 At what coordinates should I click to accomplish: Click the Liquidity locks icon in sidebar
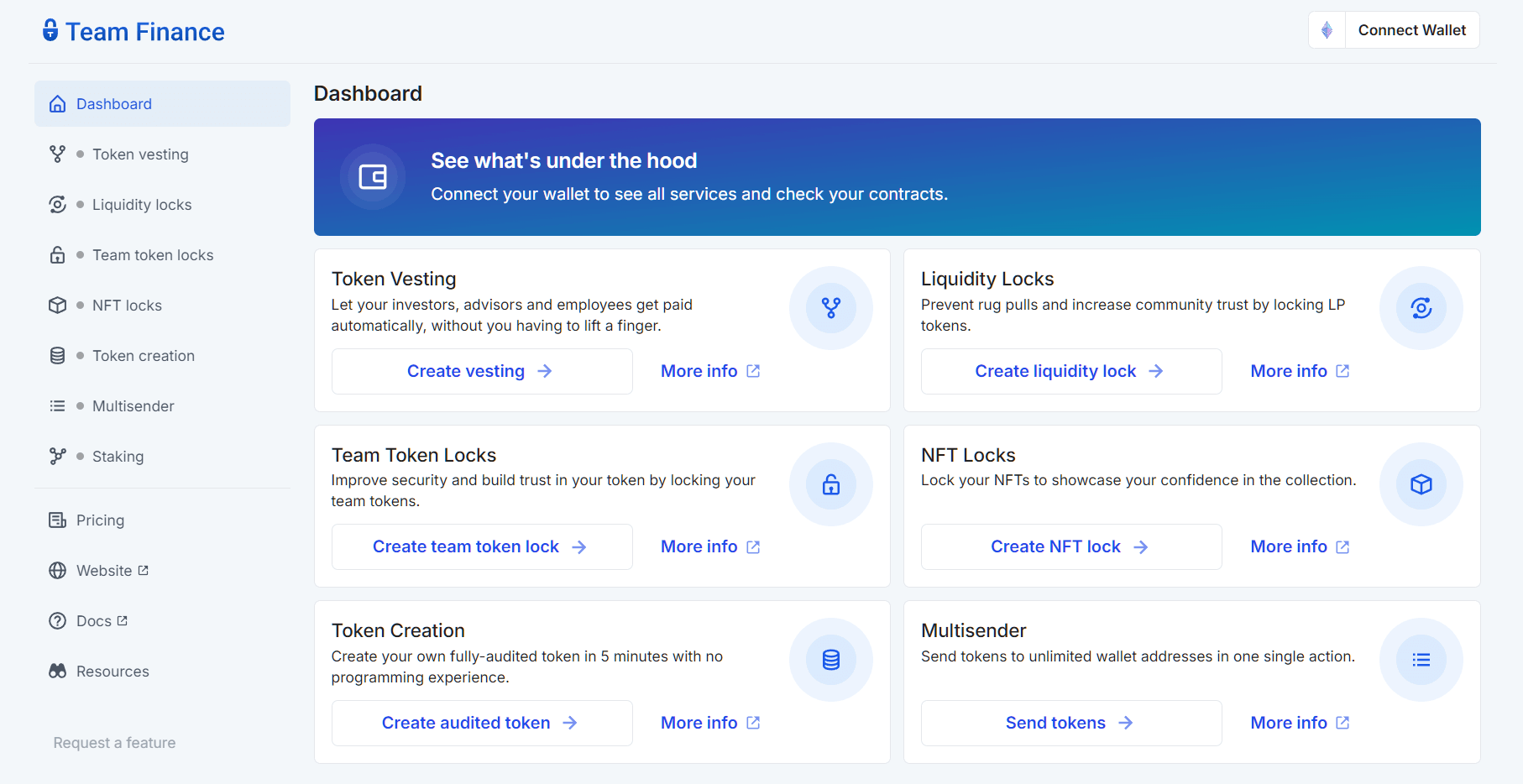click(56, 204)
